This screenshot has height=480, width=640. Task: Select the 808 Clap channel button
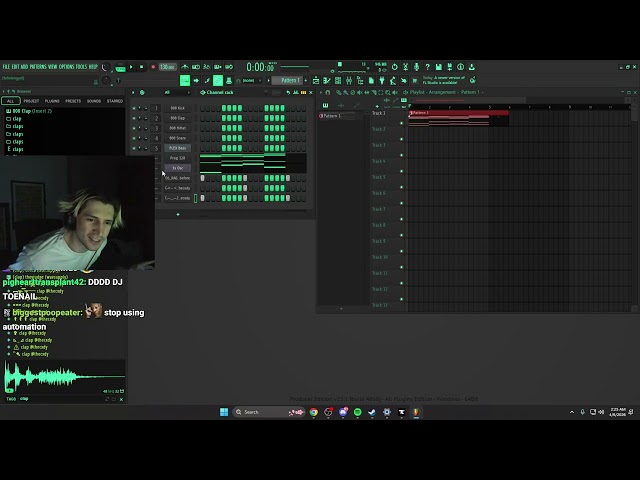pos(178,118)
